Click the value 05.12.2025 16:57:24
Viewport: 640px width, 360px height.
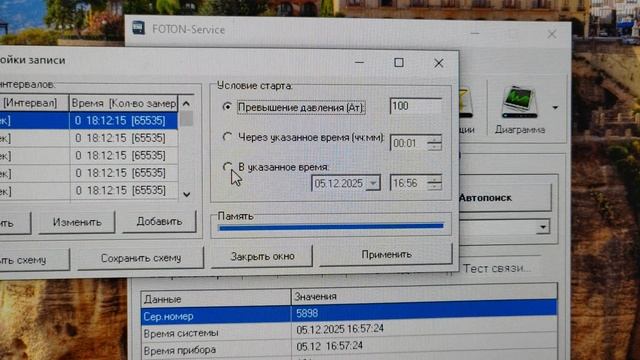coord(340,329)
